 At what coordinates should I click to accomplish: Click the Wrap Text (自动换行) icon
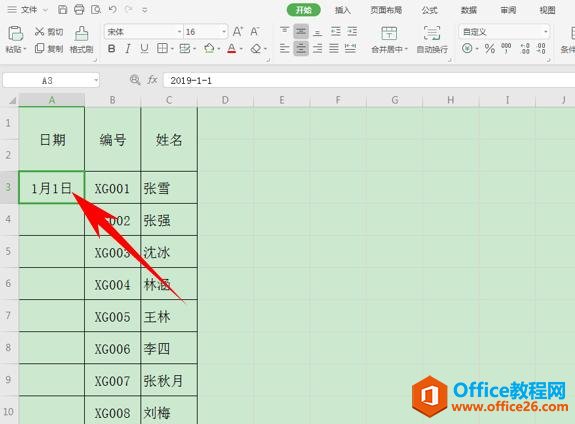coord(432,33)
